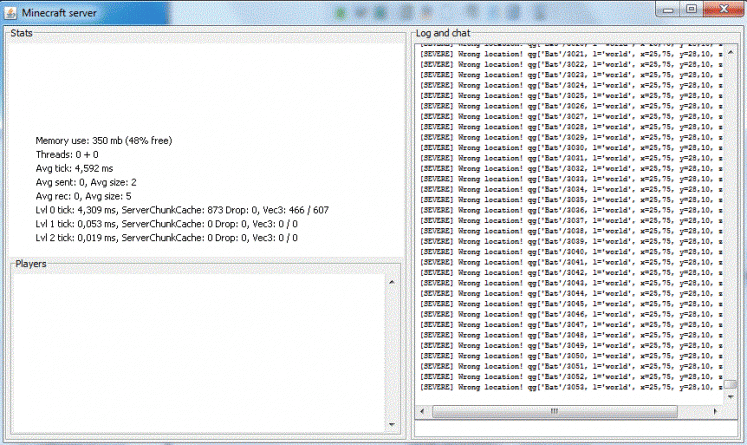This screenshot has width=747, height=445.
Task: Select the 'Lvl 2 tick: 0,019 ms' stats line
Action: click(167, 237)
